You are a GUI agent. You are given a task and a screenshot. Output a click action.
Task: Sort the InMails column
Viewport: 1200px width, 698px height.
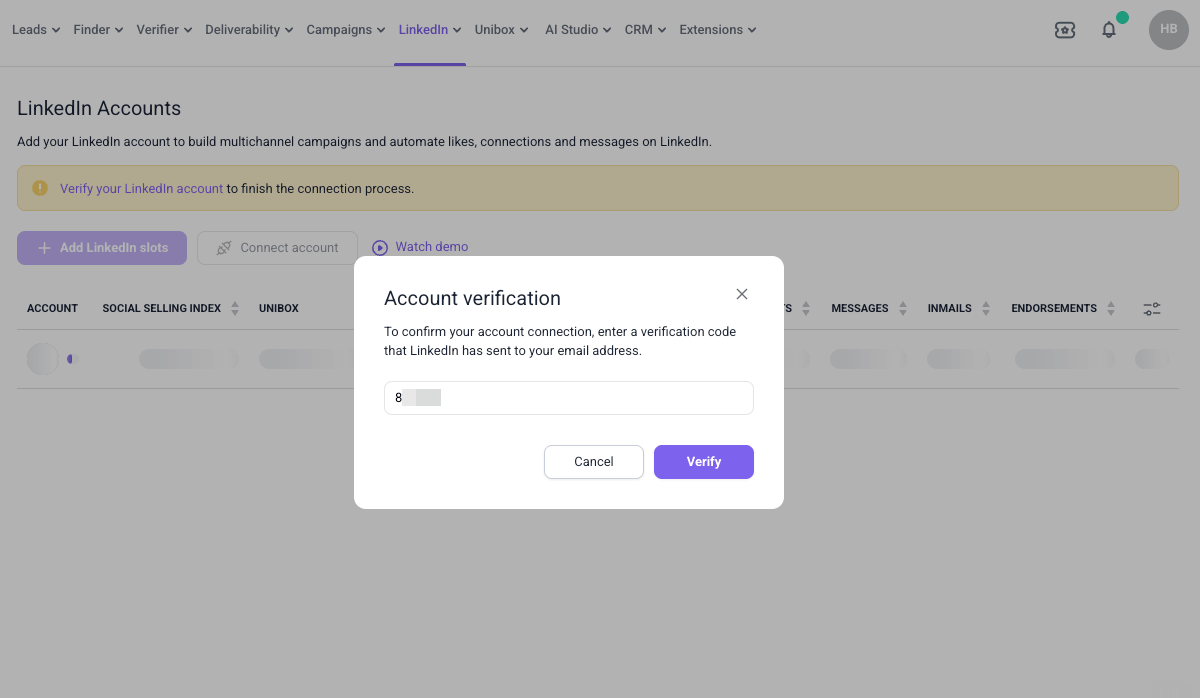coord(986,309)
